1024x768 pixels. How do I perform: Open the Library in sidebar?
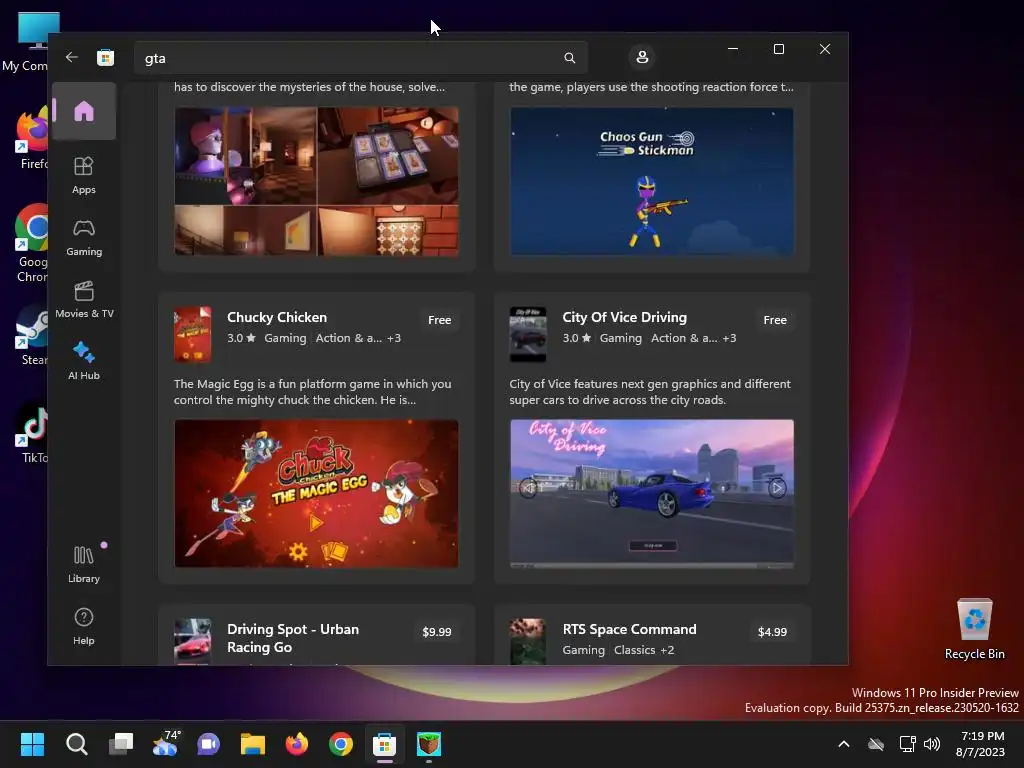click(x=84, y=564)
